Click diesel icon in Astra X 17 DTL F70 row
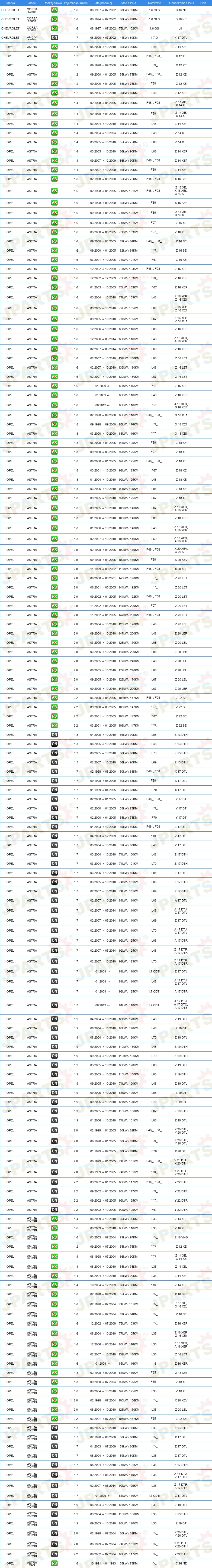The image size is (212, 1568). [x=54, y=790]
